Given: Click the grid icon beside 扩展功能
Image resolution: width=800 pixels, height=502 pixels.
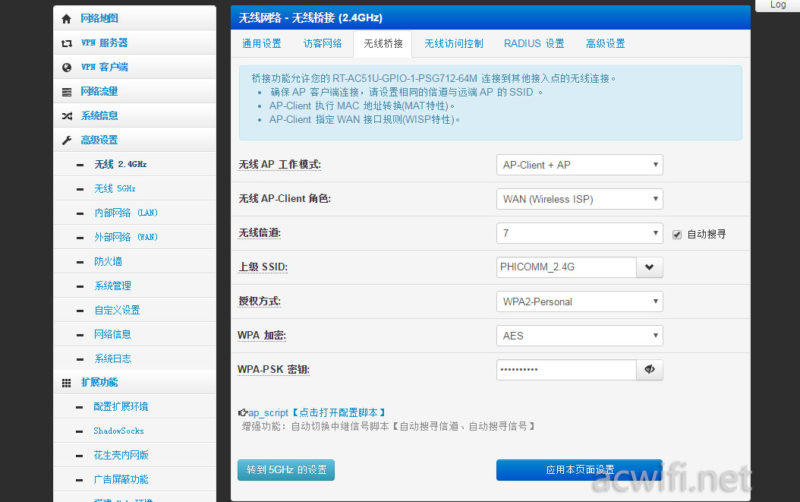Looking at the screenshot, I should 66,383.
